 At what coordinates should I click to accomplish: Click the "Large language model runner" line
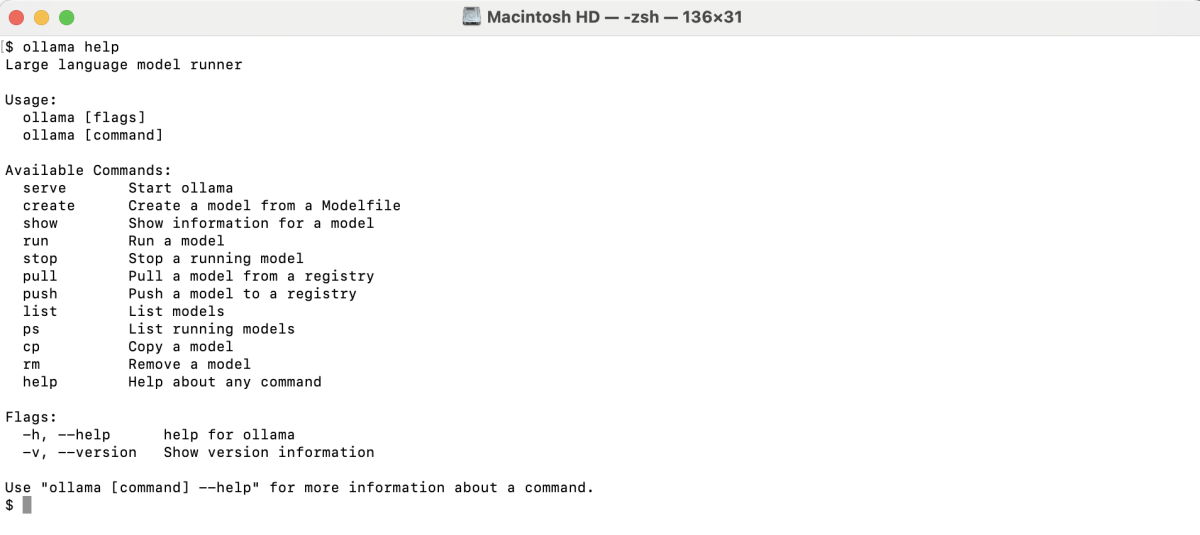(124, 65)
